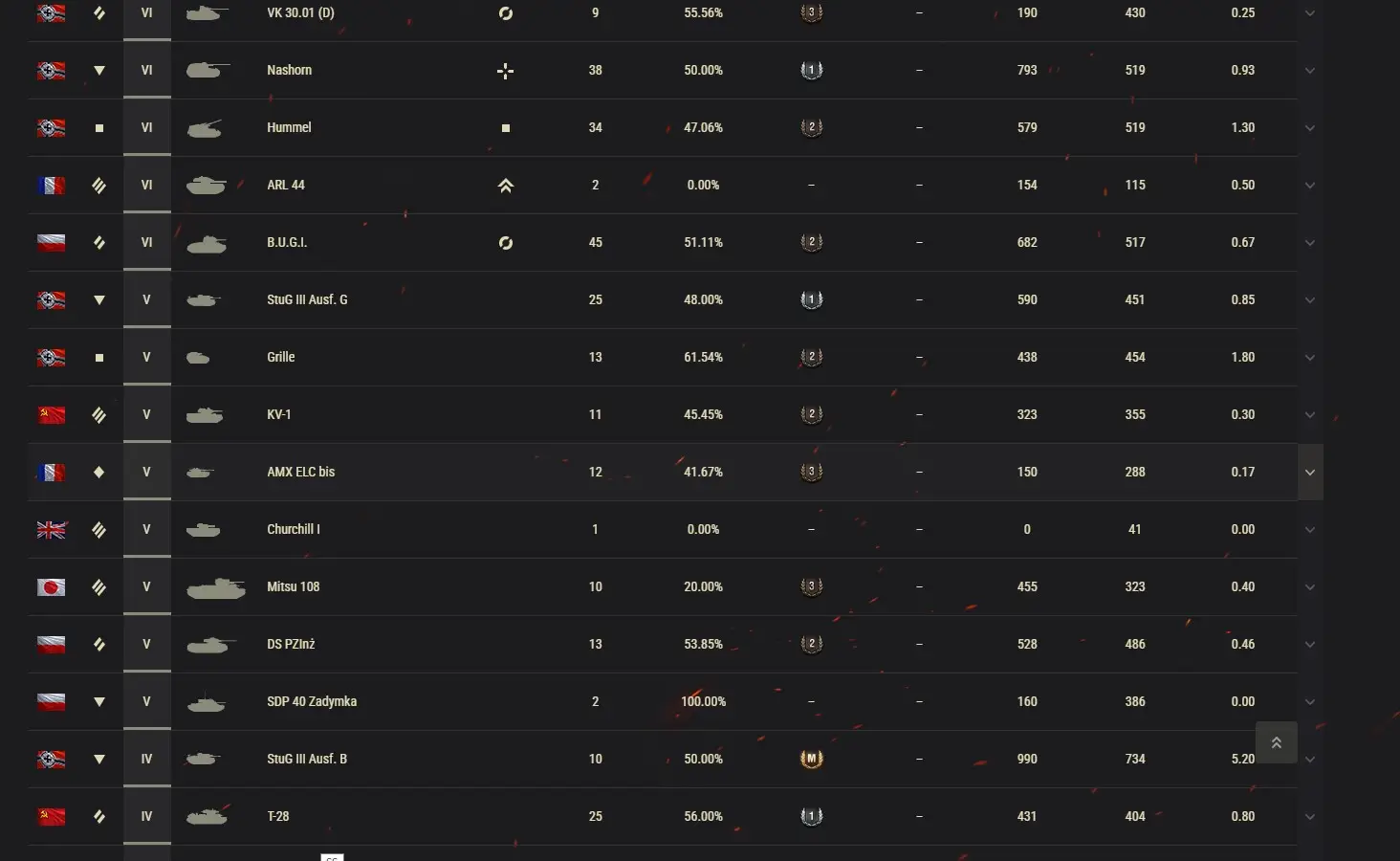Expand the T-28 row details

1310,817
